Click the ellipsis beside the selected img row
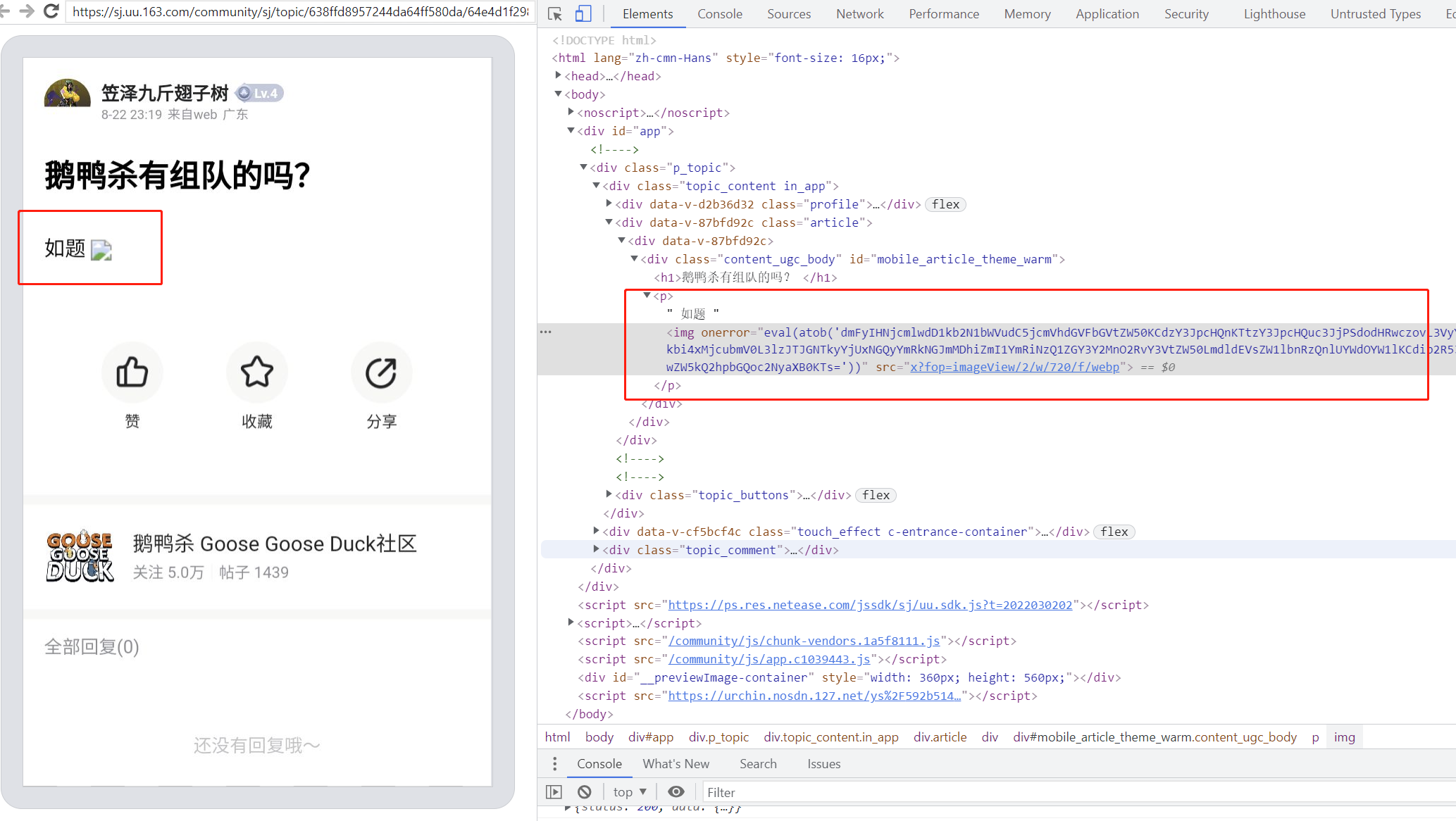This screenshot has height=821, width=1456. (545, 332)
